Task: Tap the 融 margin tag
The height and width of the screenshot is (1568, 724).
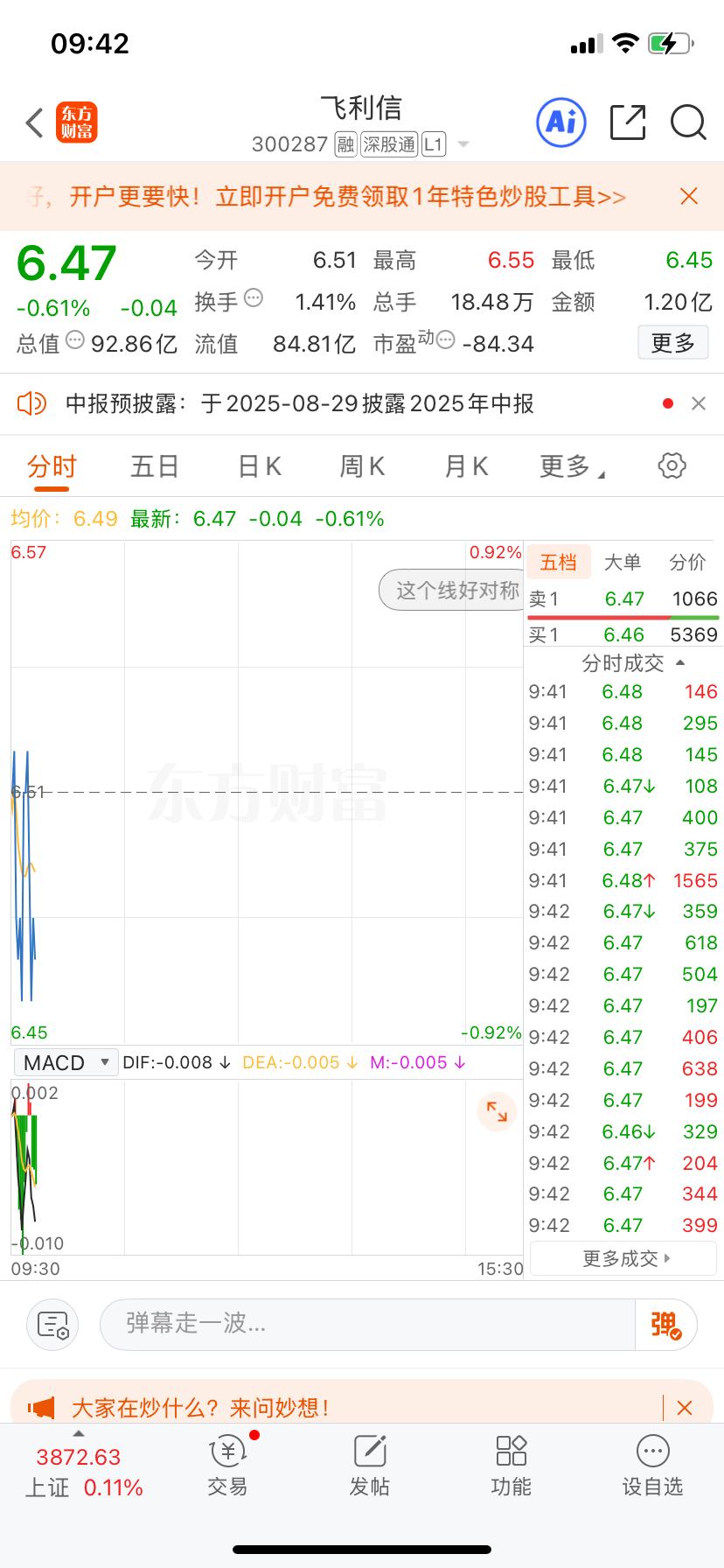Action: pyautogui.click(x=345, y=144)
